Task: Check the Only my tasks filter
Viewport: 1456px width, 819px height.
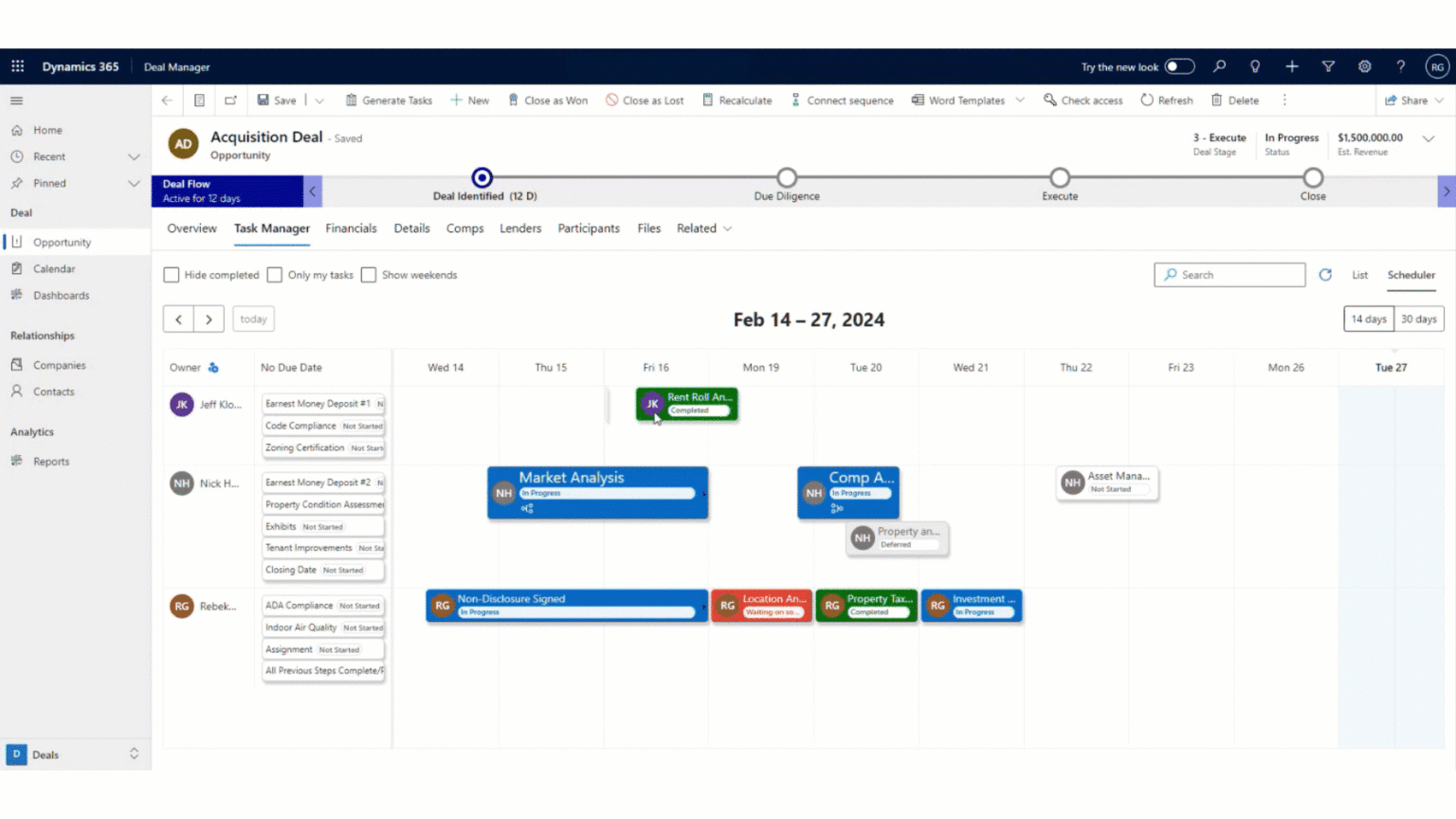Action: (x=274, y=275)
